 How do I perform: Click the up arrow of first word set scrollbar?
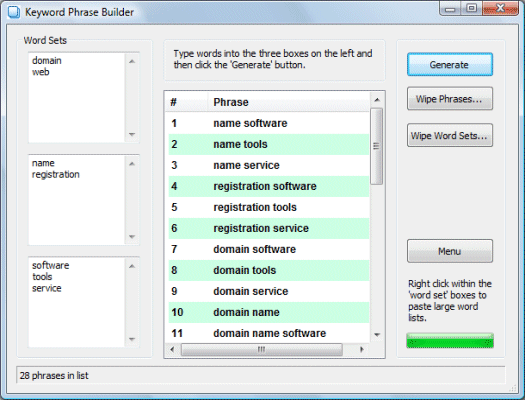click(132, 61)
